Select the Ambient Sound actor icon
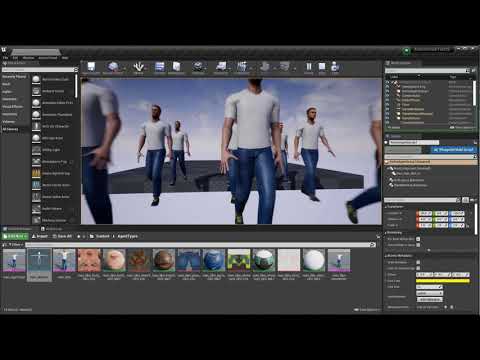 36,91
